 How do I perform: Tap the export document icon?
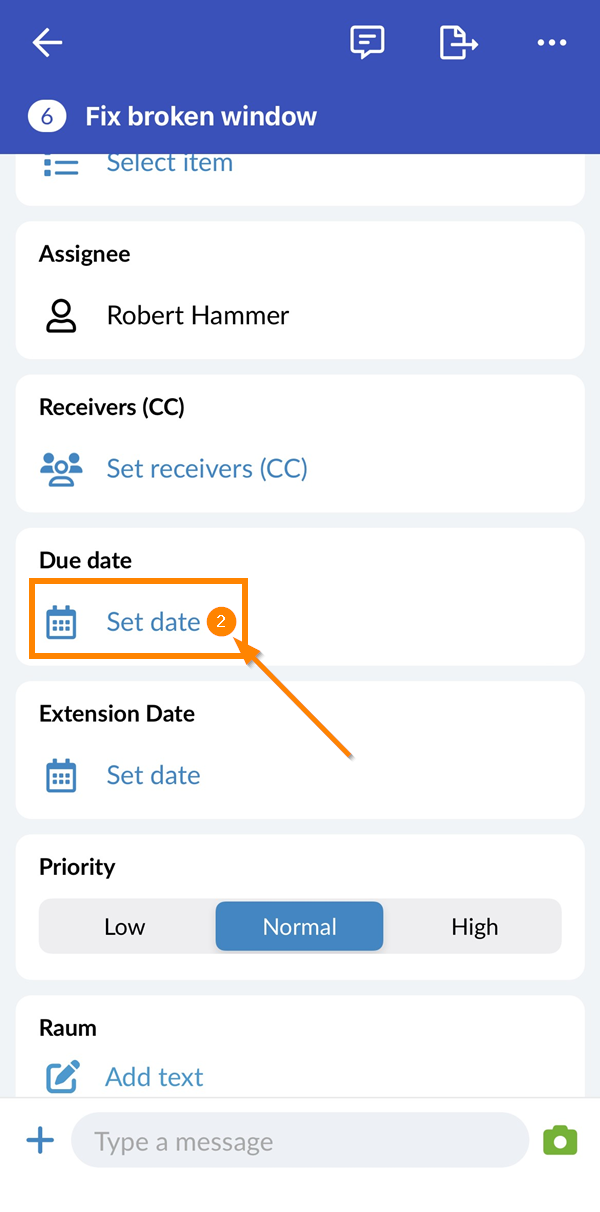(x=458, y=42)
